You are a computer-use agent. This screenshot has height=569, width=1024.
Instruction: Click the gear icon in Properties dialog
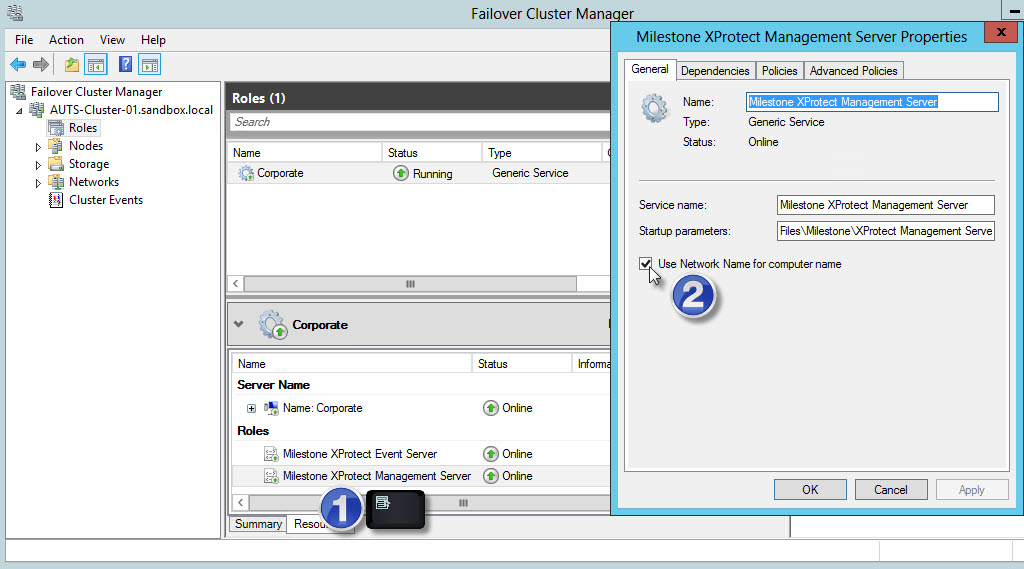click(x=654, y=108)
